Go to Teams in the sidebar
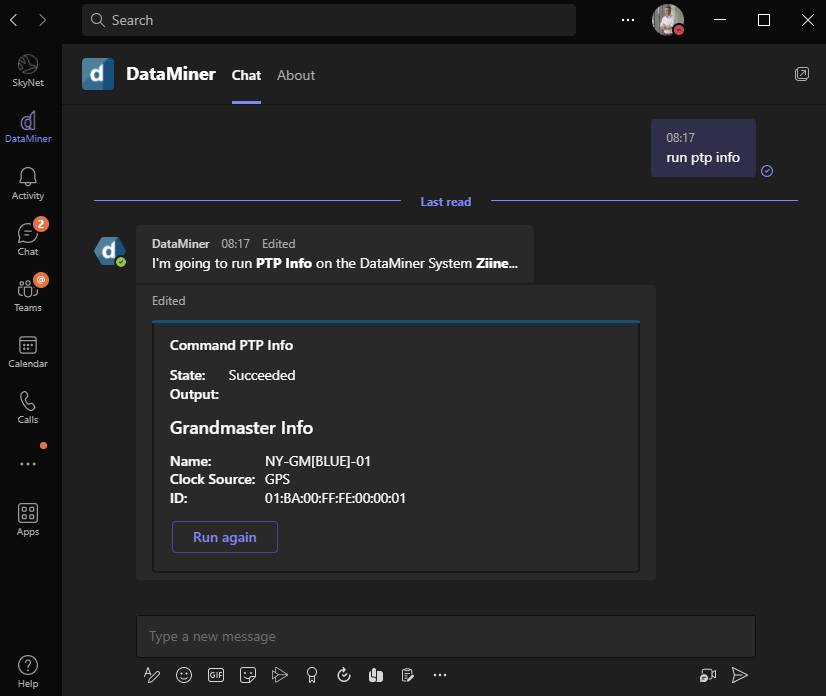The height and width of the screenshot is (696, 826). [28, 296]
